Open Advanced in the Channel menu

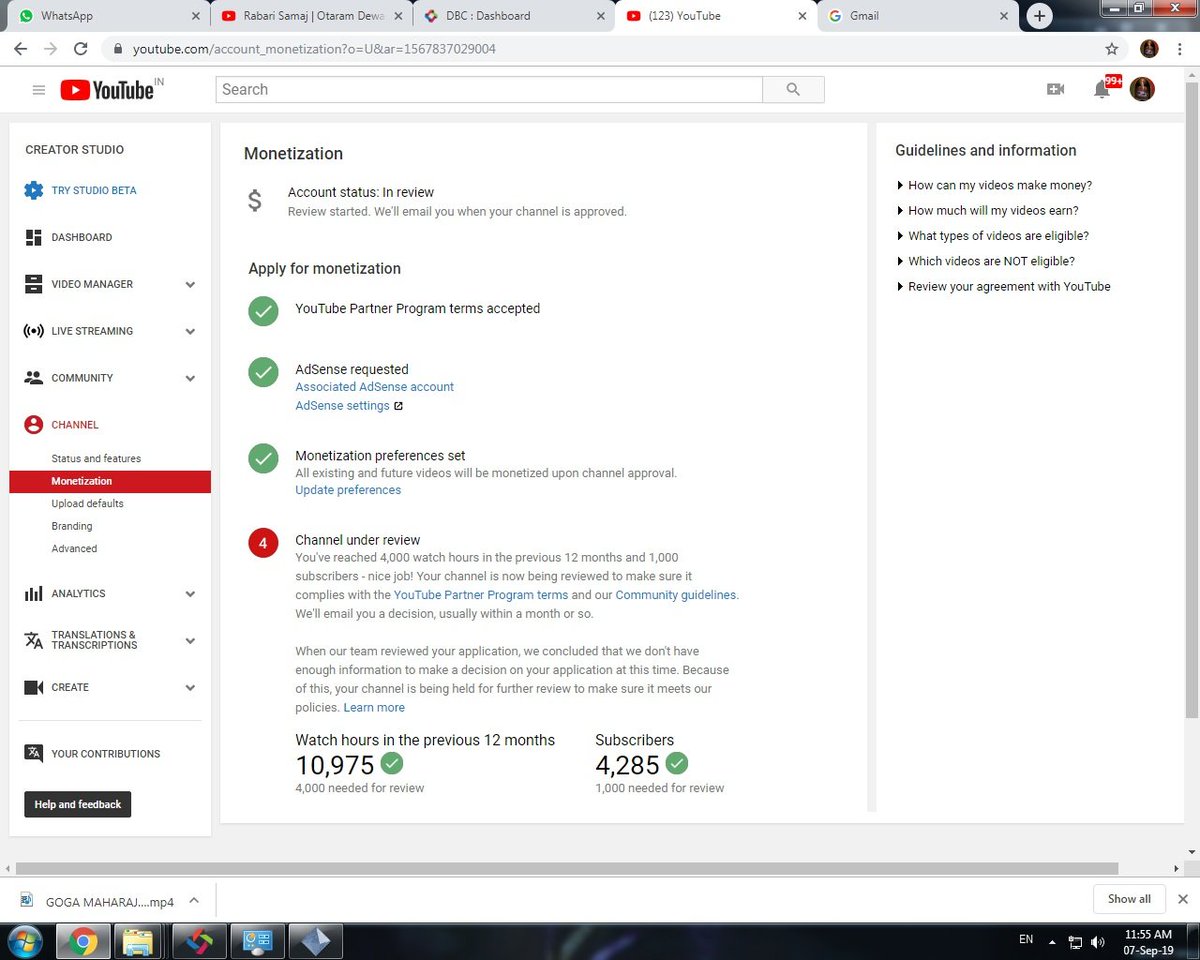tap(74, 548)
